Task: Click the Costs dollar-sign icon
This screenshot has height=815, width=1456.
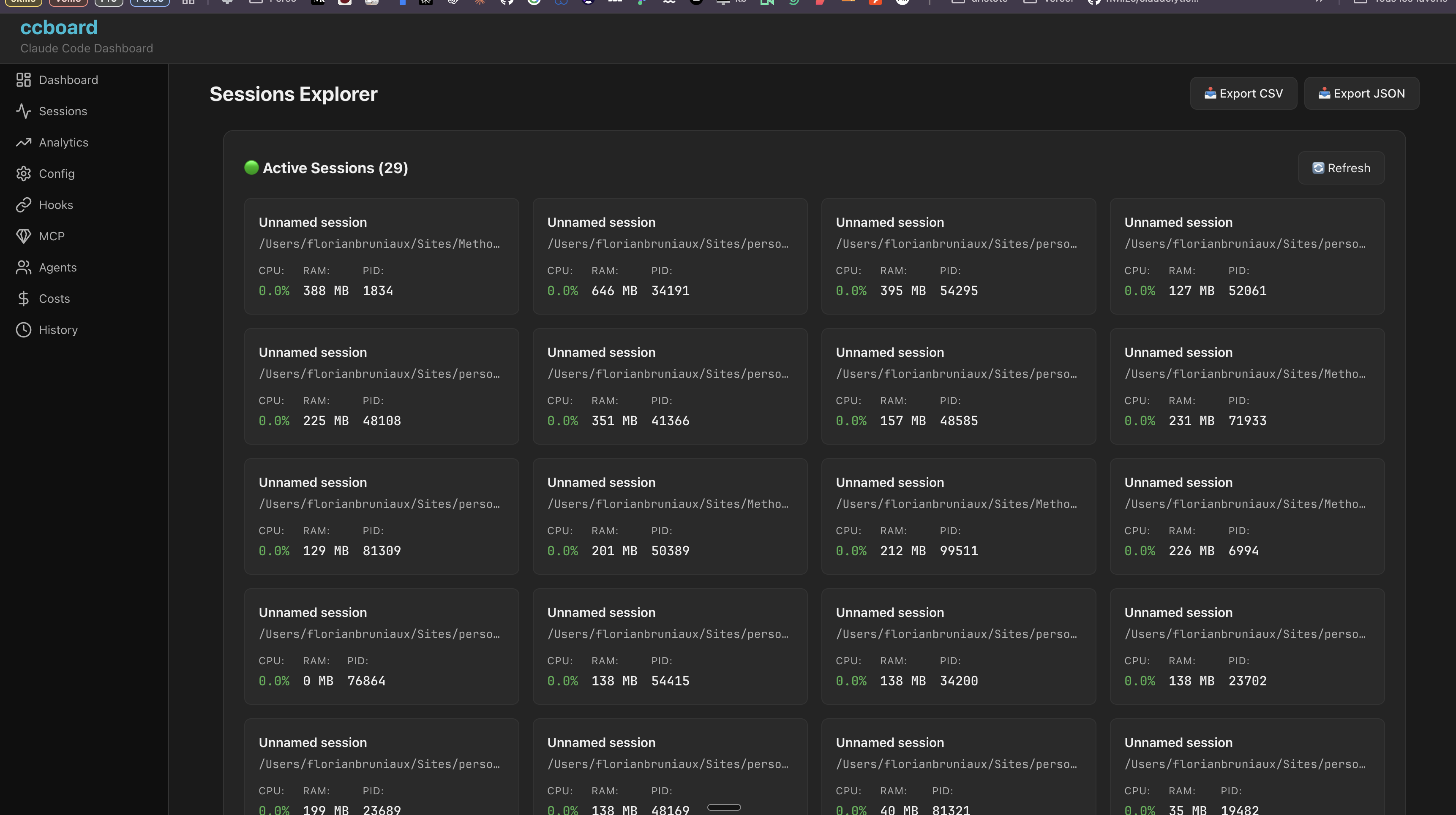Action: pyautogui.click(x=23, y=298)
